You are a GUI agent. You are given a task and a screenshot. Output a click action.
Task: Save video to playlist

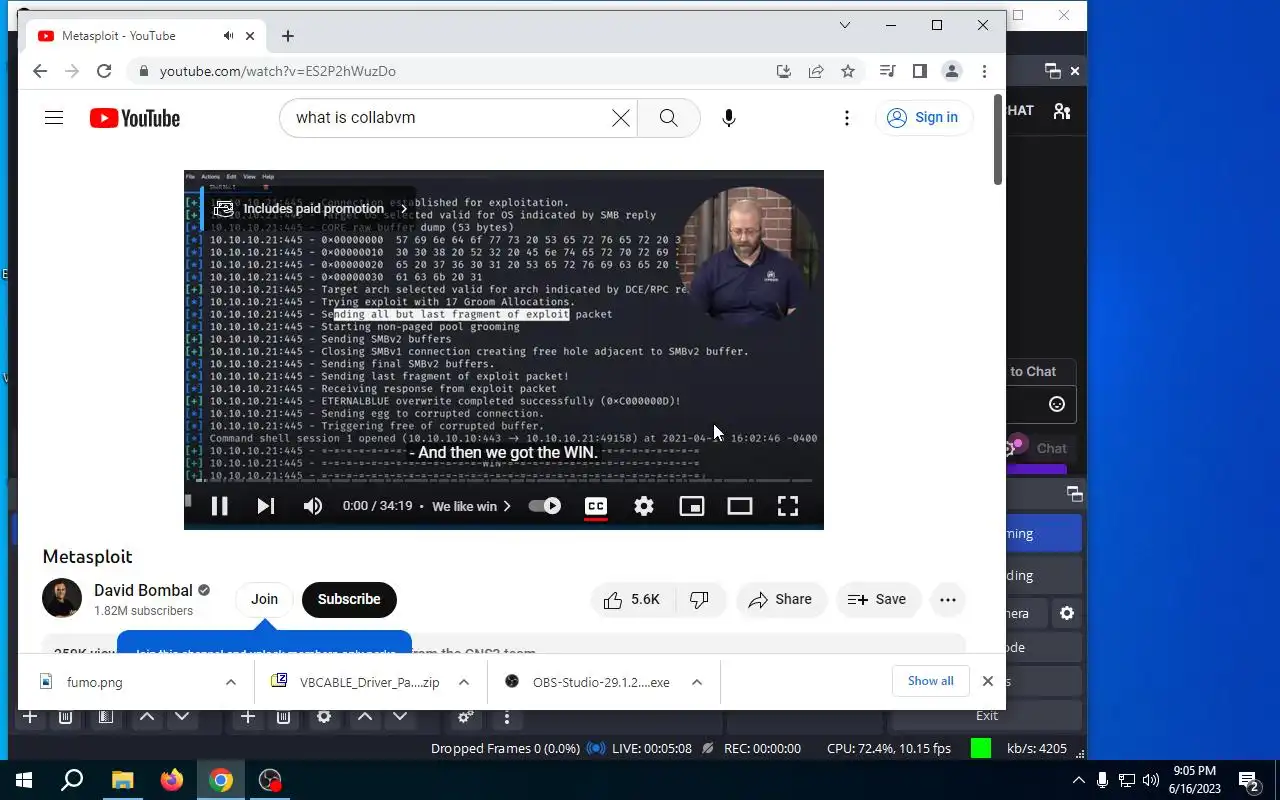[877, 600]
